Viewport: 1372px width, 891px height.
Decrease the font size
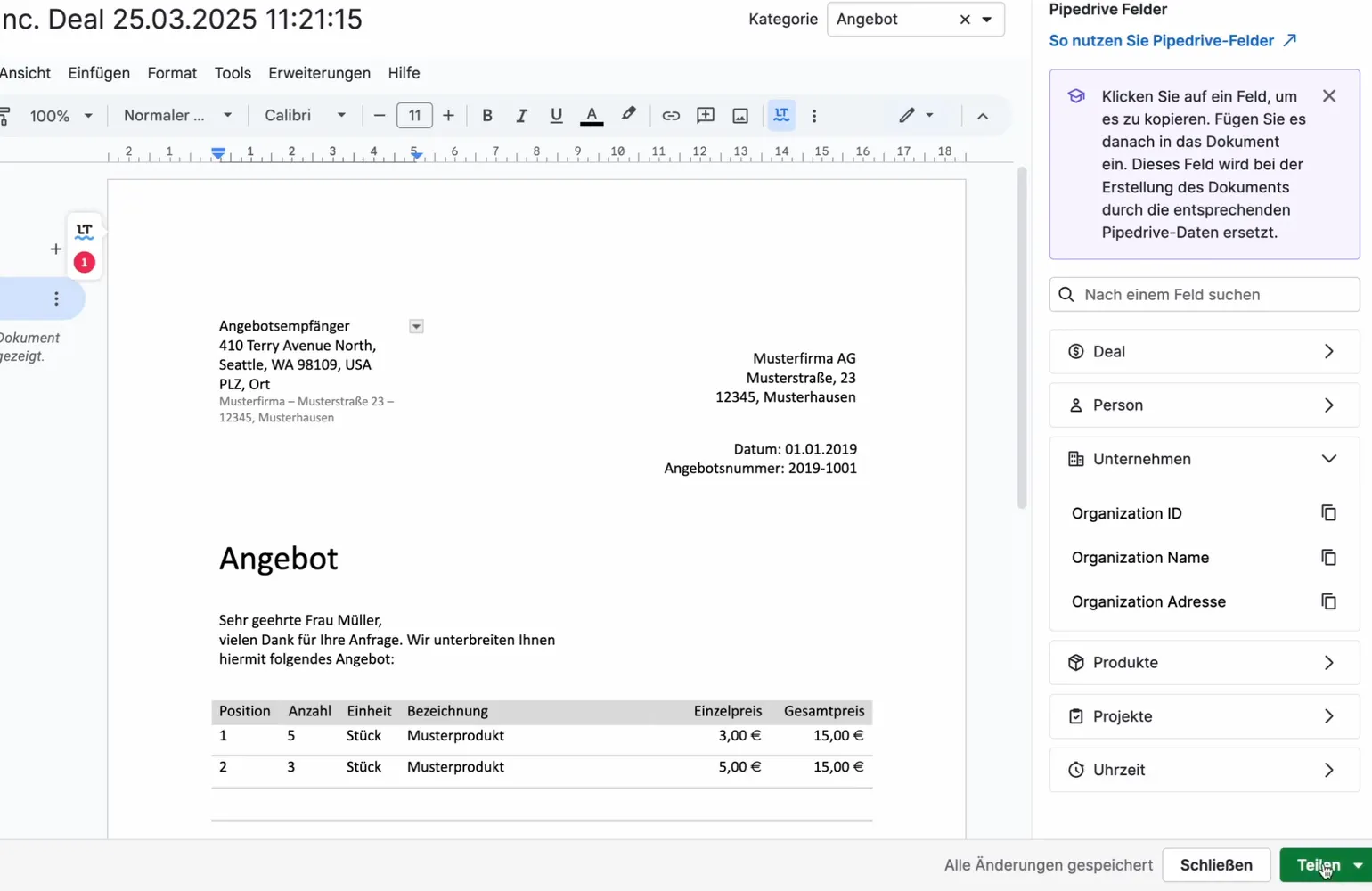(x=380, y=116)
